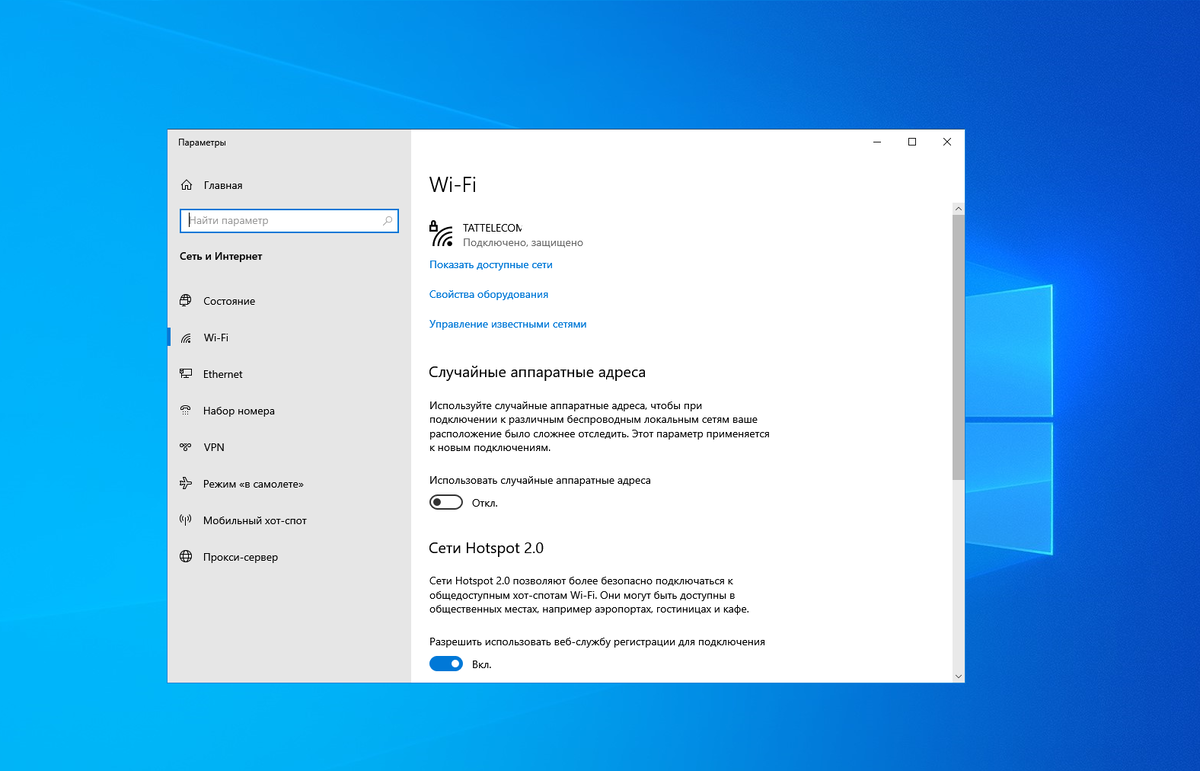Open Управление известными сетями link
The height and width of the screenshot is (771, 1200).
(508, 324)
